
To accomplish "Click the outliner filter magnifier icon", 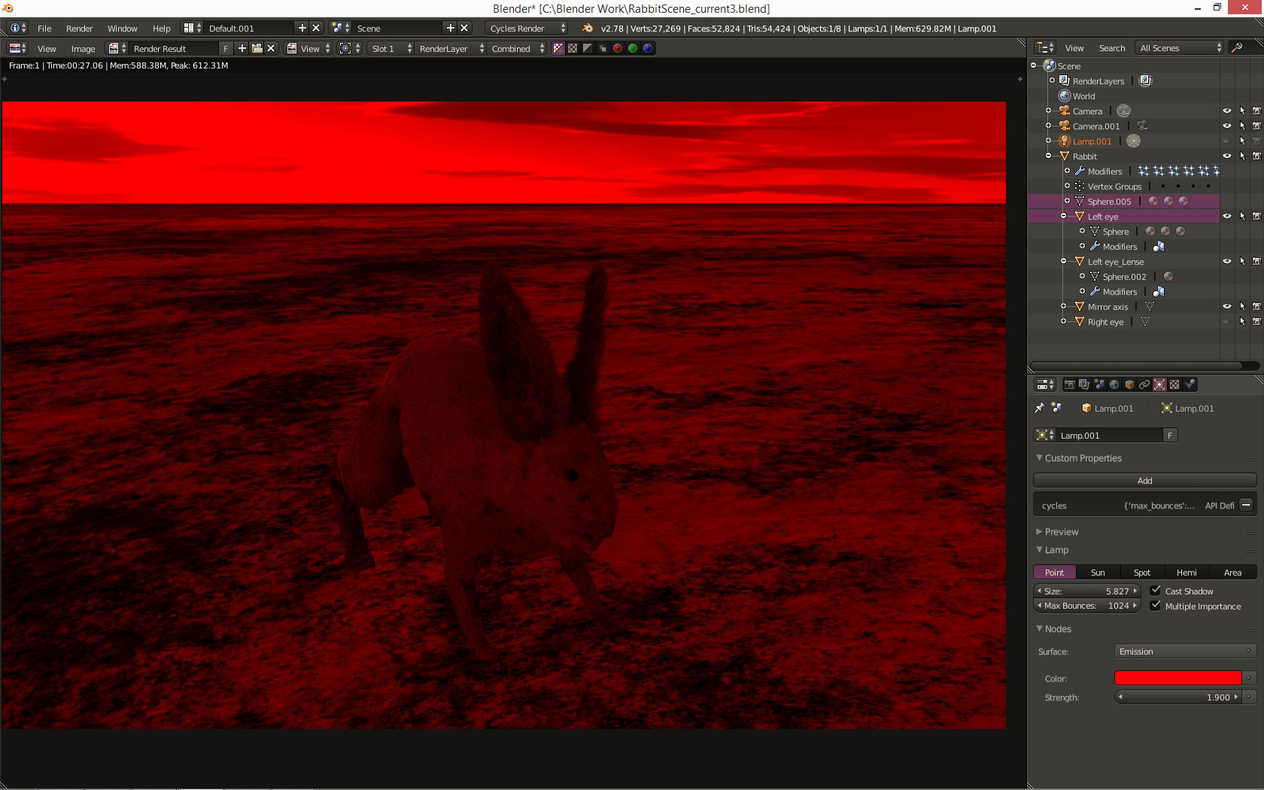I will pyautogui.click(x=1238, y=48).
